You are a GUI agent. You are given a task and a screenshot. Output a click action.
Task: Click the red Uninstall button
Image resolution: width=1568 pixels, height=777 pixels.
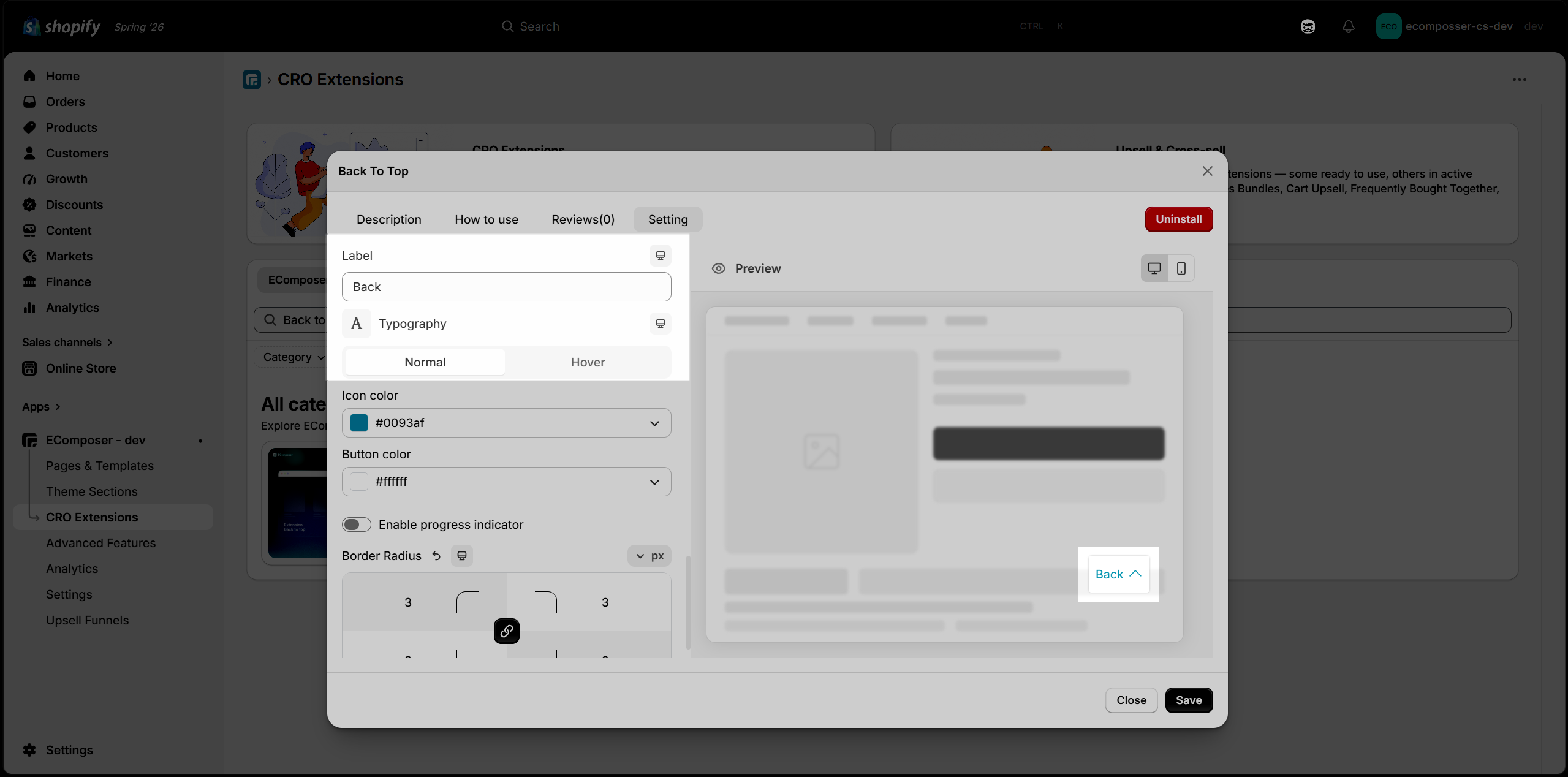coord(1179,219)
